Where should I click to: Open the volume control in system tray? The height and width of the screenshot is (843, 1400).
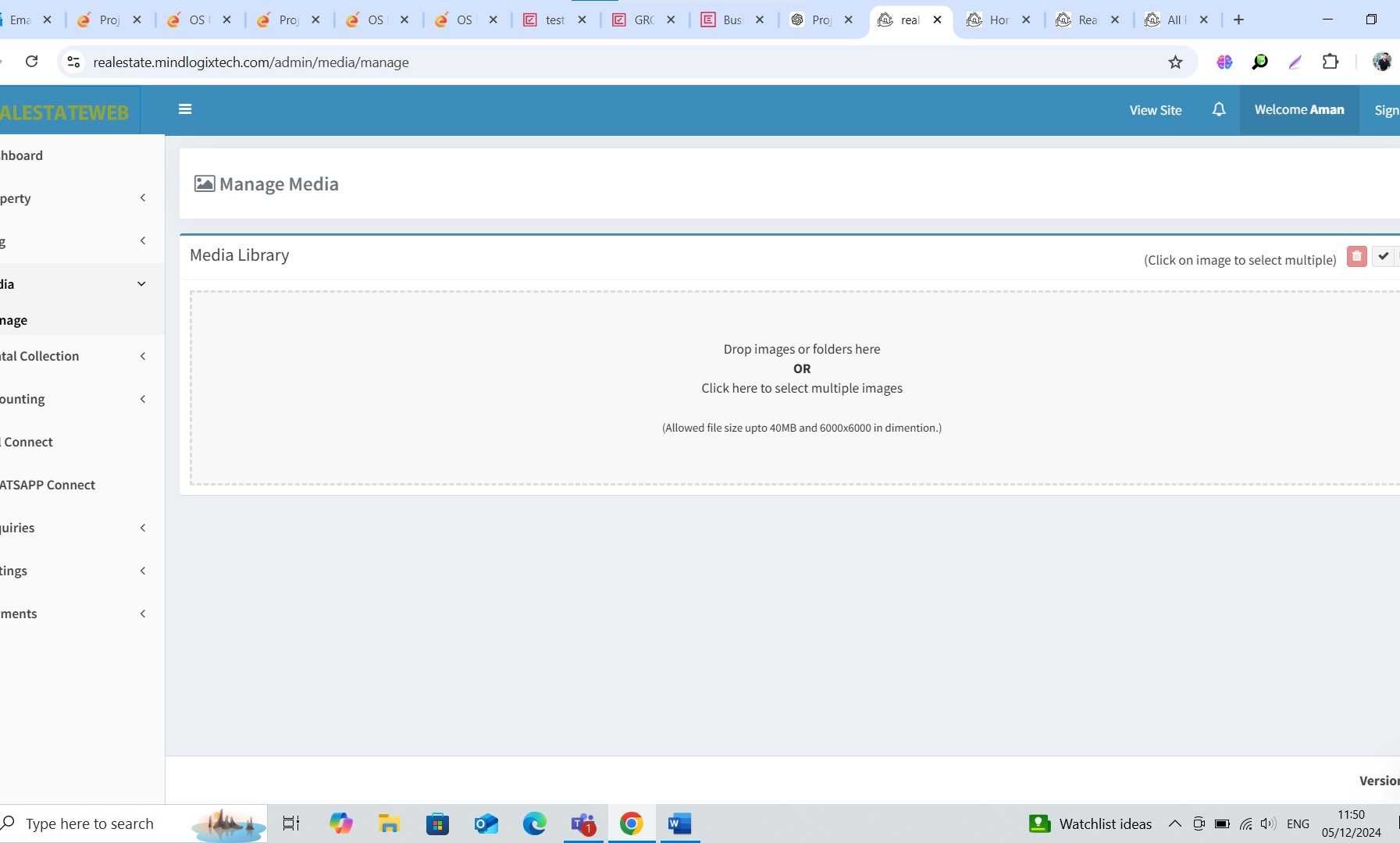coord(1268,823)
